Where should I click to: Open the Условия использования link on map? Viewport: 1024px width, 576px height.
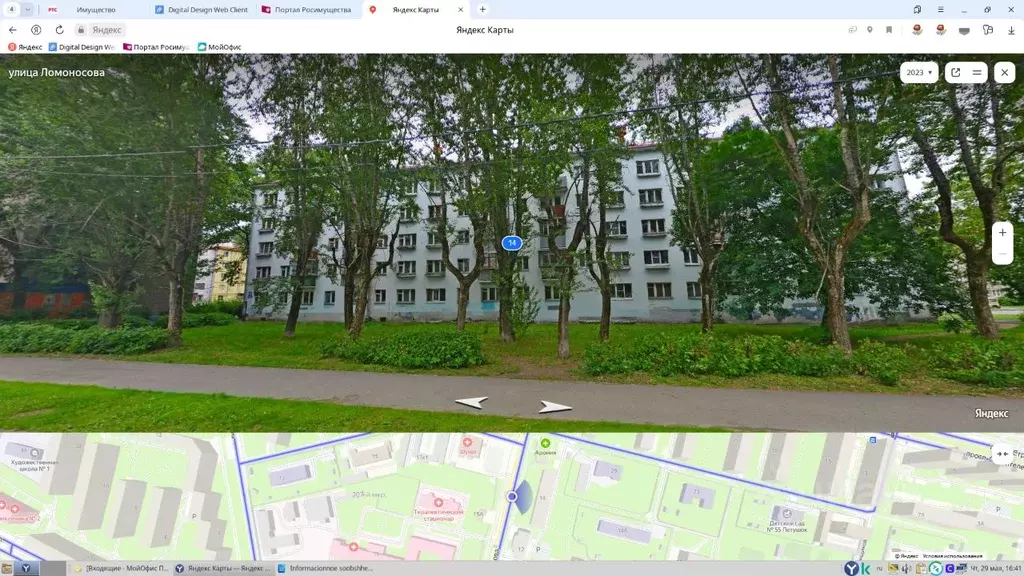[952, 556]
